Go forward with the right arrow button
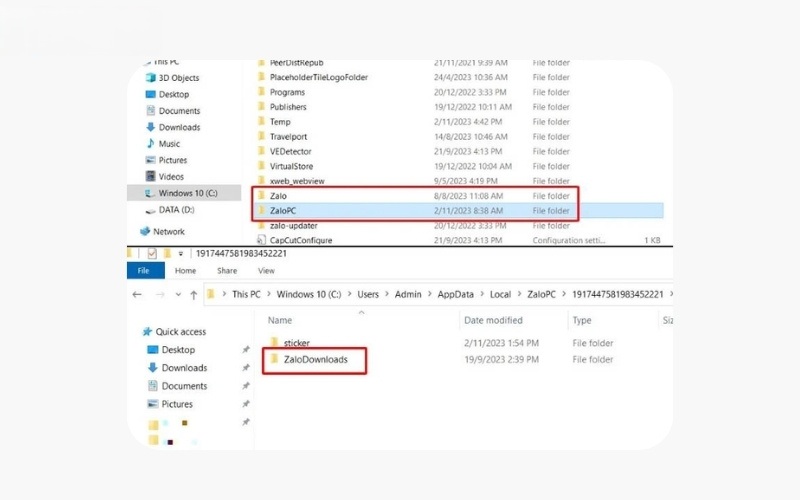Screen dimensions: 800x500 click(x=160, y=294)
